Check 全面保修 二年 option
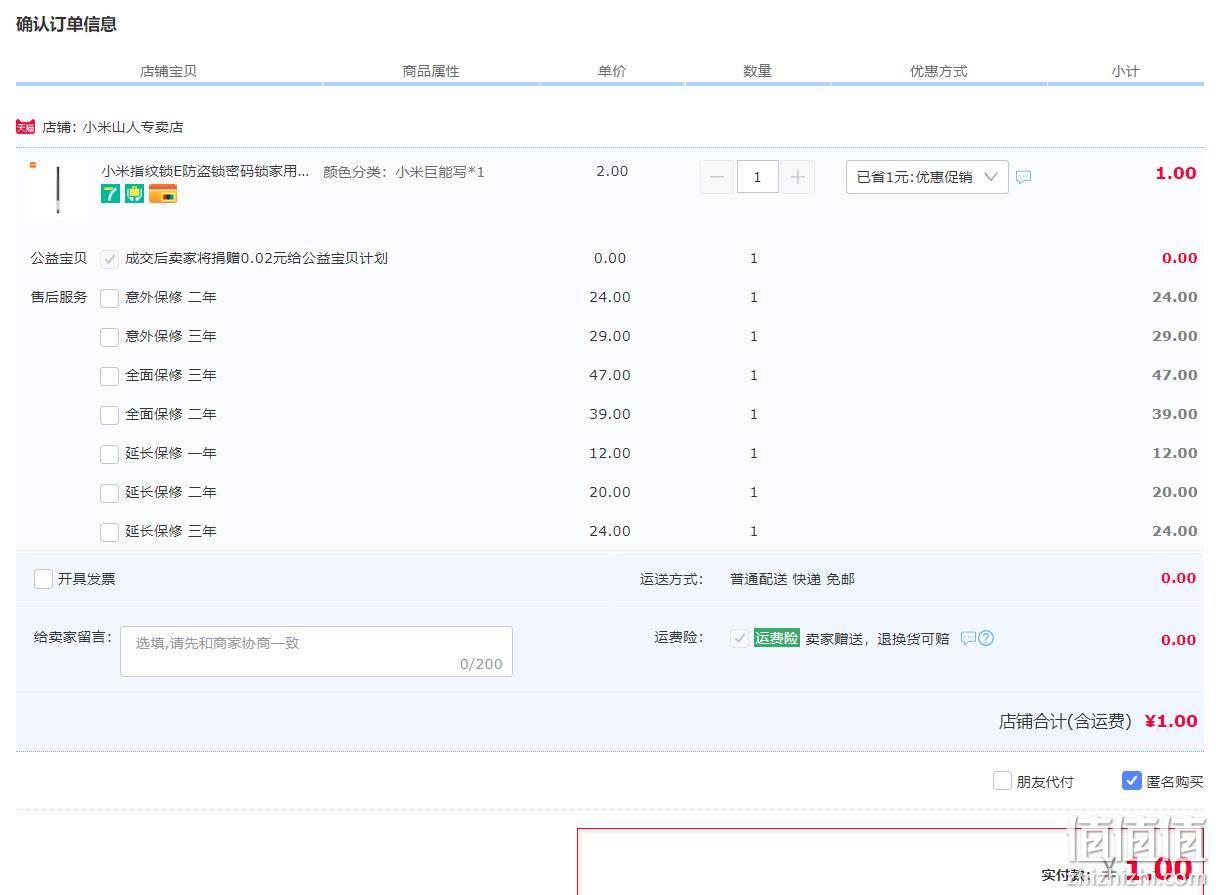The image size is (1216, 895). coord(110,415)
